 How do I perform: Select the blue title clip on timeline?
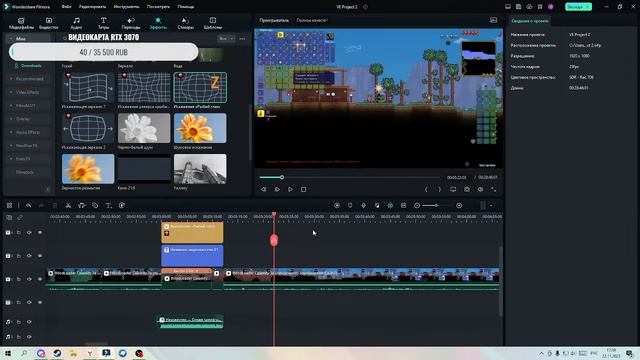[192, 256]
